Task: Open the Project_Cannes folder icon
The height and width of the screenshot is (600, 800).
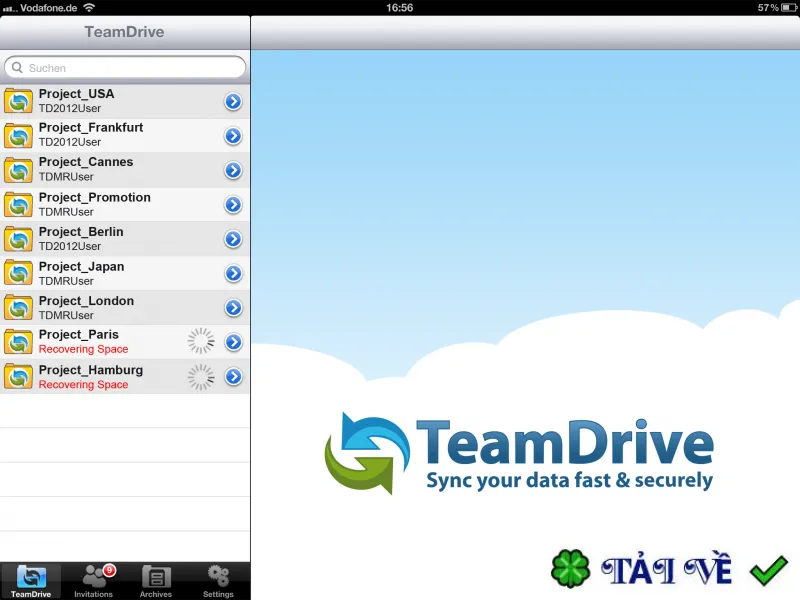Action: [18, 170]
